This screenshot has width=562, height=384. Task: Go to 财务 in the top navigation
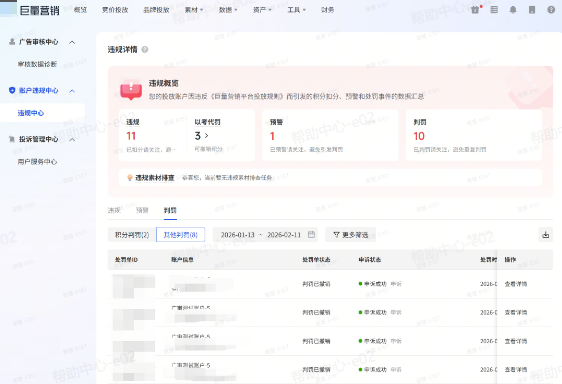(x=327, y=10)
